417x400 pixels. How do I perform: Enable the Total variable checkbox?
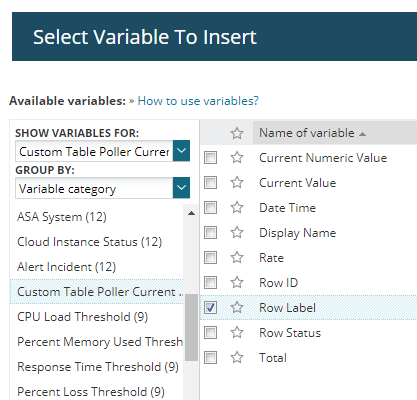(210, 357)
